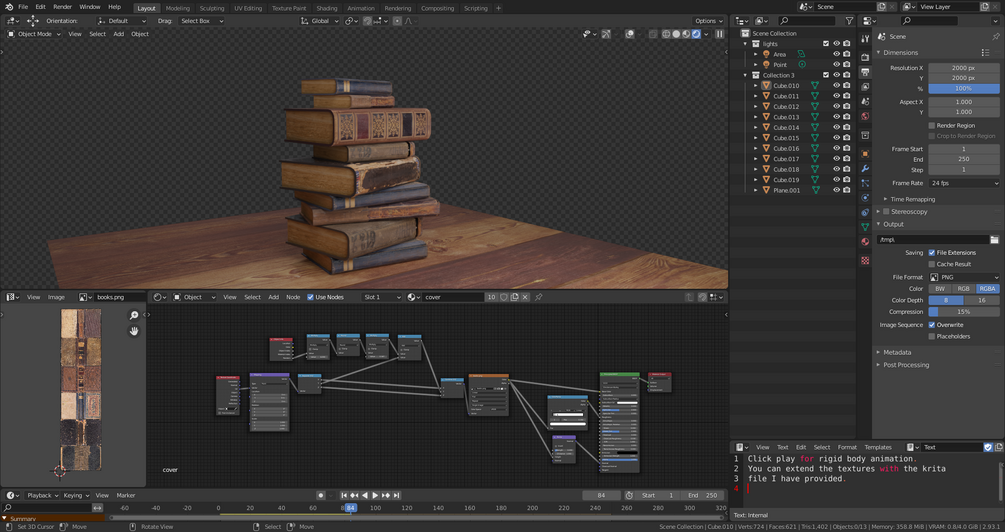1005x532 pixels.
Task: Open the Tool properties tab icon
Action: coord(865,40)
